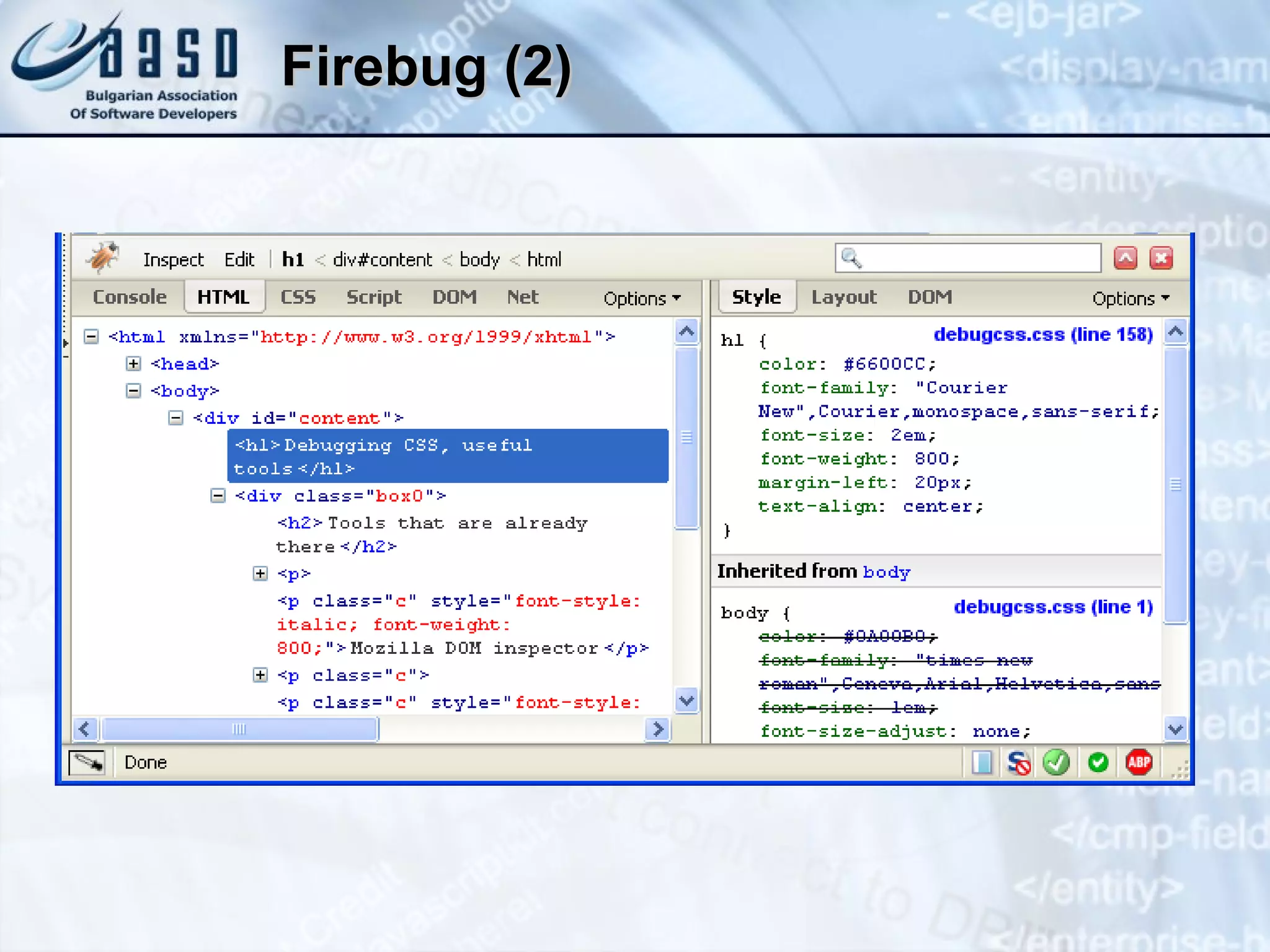The height and width of the screenshot is (952, 1270).
Task: Click Style panel vertical scrollbar thumb
Action: tap(1176, 485)
